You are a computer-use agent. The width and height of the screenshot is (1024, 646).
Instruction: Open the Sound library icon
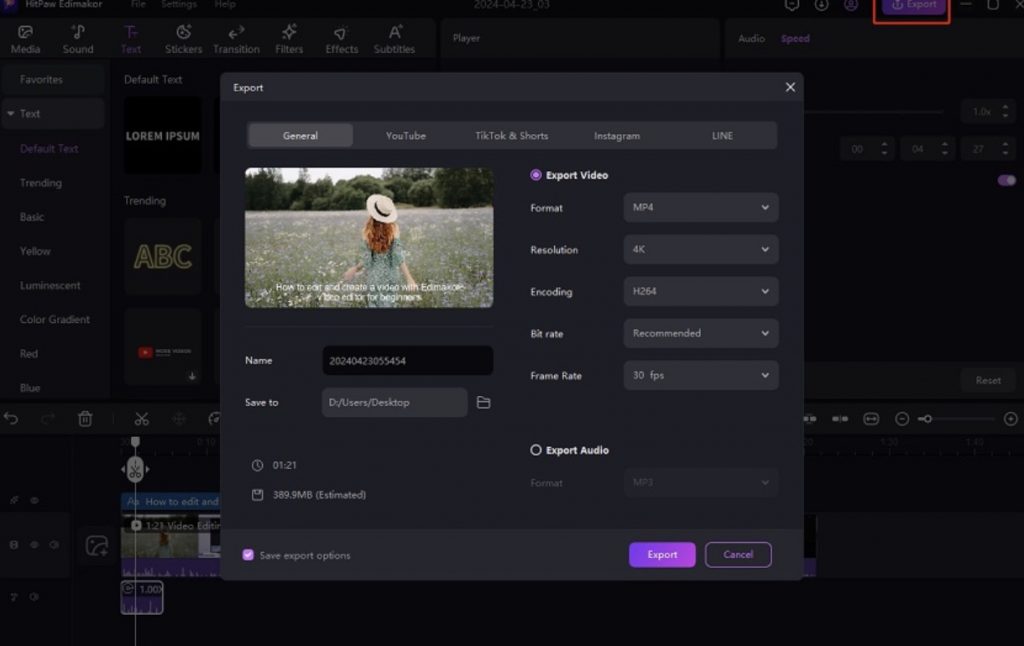click(x=78, y=33)
